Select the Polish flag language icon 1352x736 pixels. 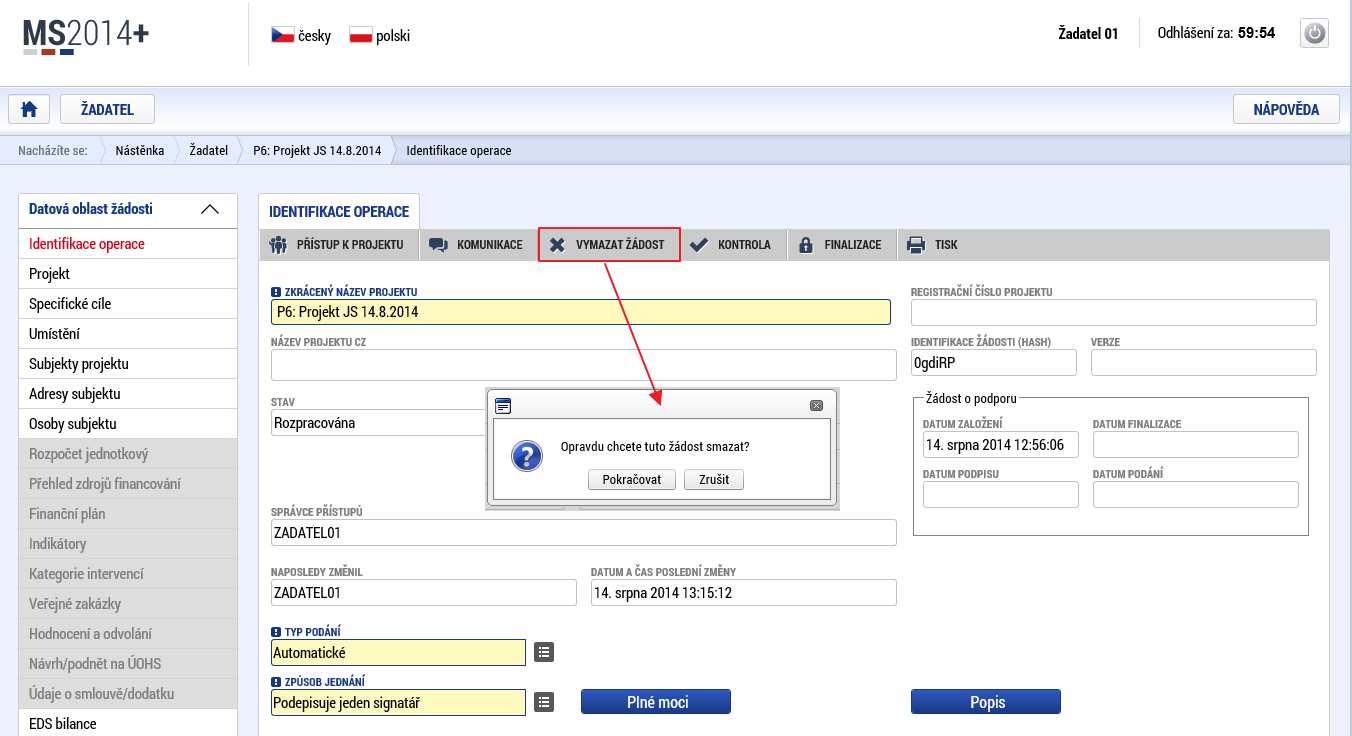point(360,35)
